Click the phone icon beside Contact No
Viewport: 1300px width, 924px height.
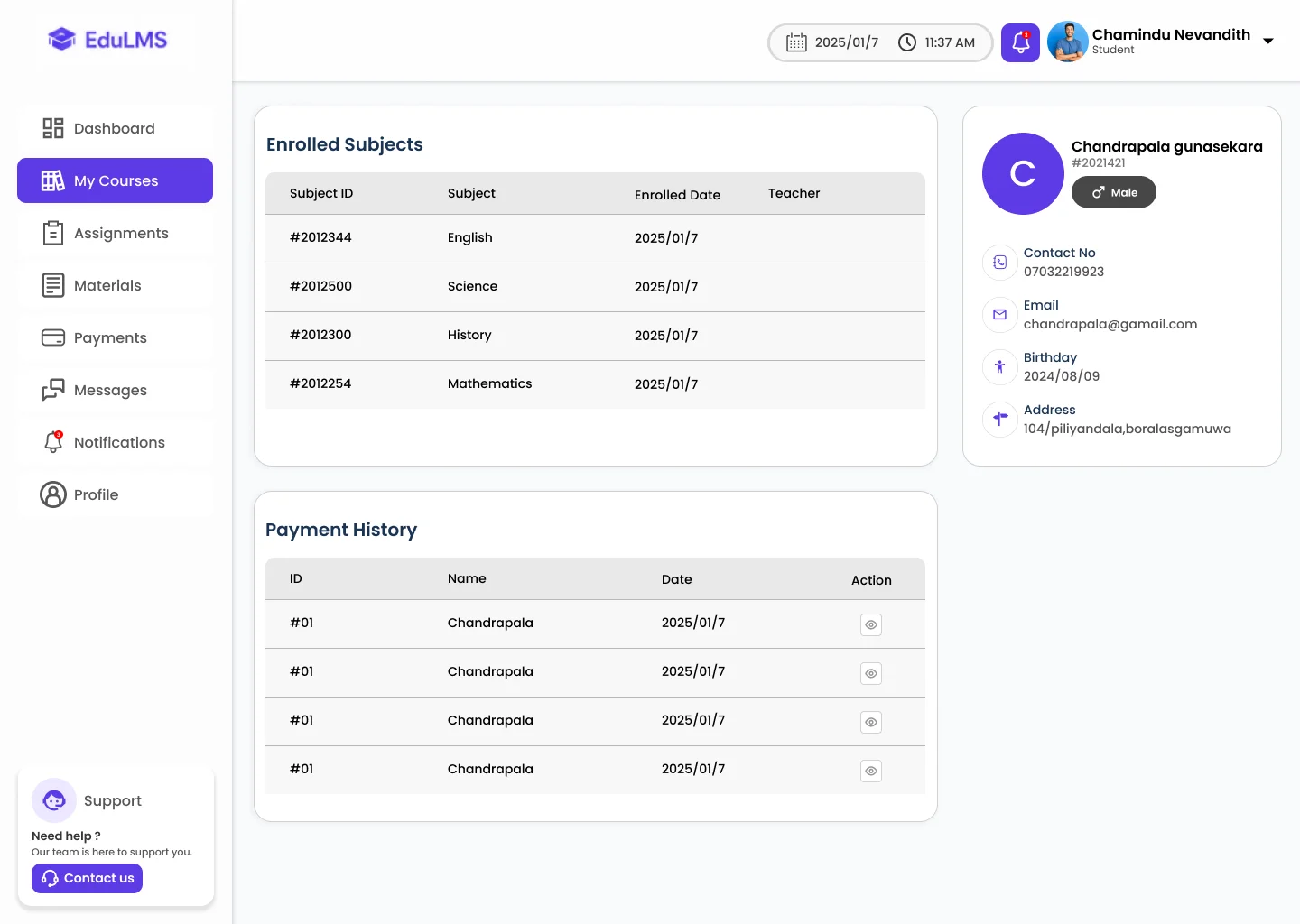tap(999, 263)
